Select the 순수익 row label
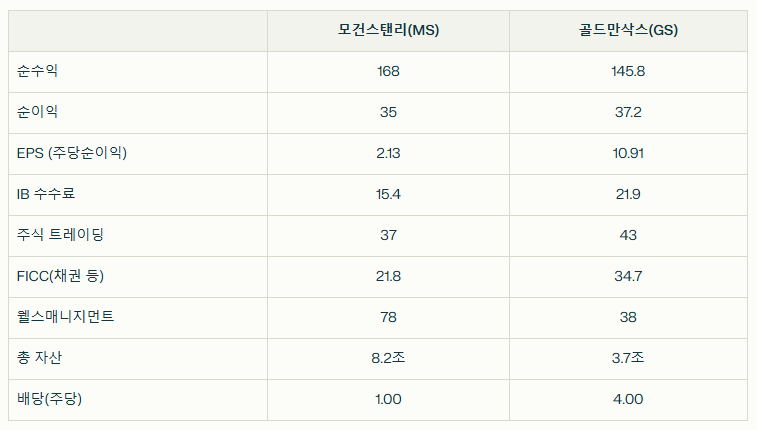This screenshot has height=430, width=757. 37,71
